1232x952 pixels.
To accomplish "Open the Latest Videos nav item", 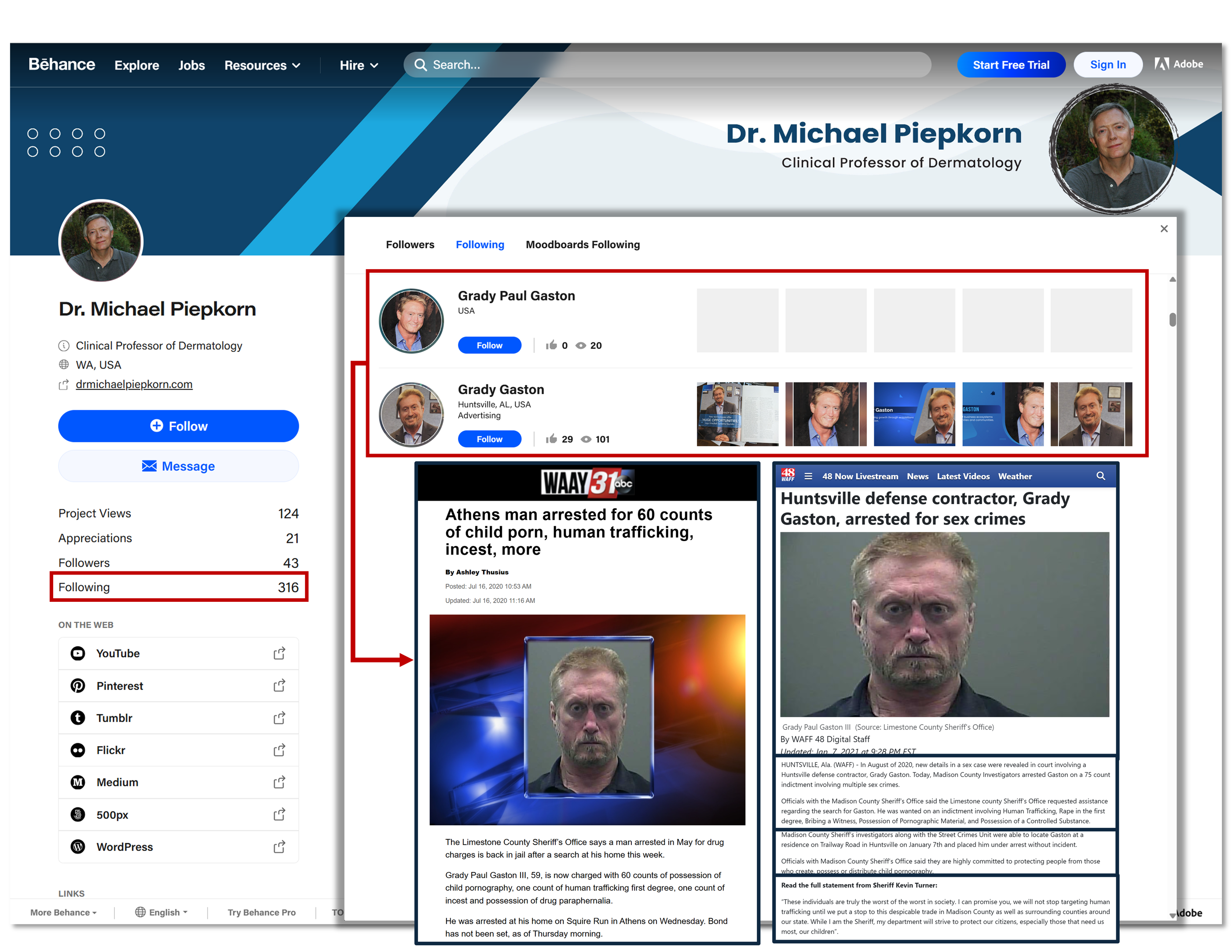I will 963,476.
